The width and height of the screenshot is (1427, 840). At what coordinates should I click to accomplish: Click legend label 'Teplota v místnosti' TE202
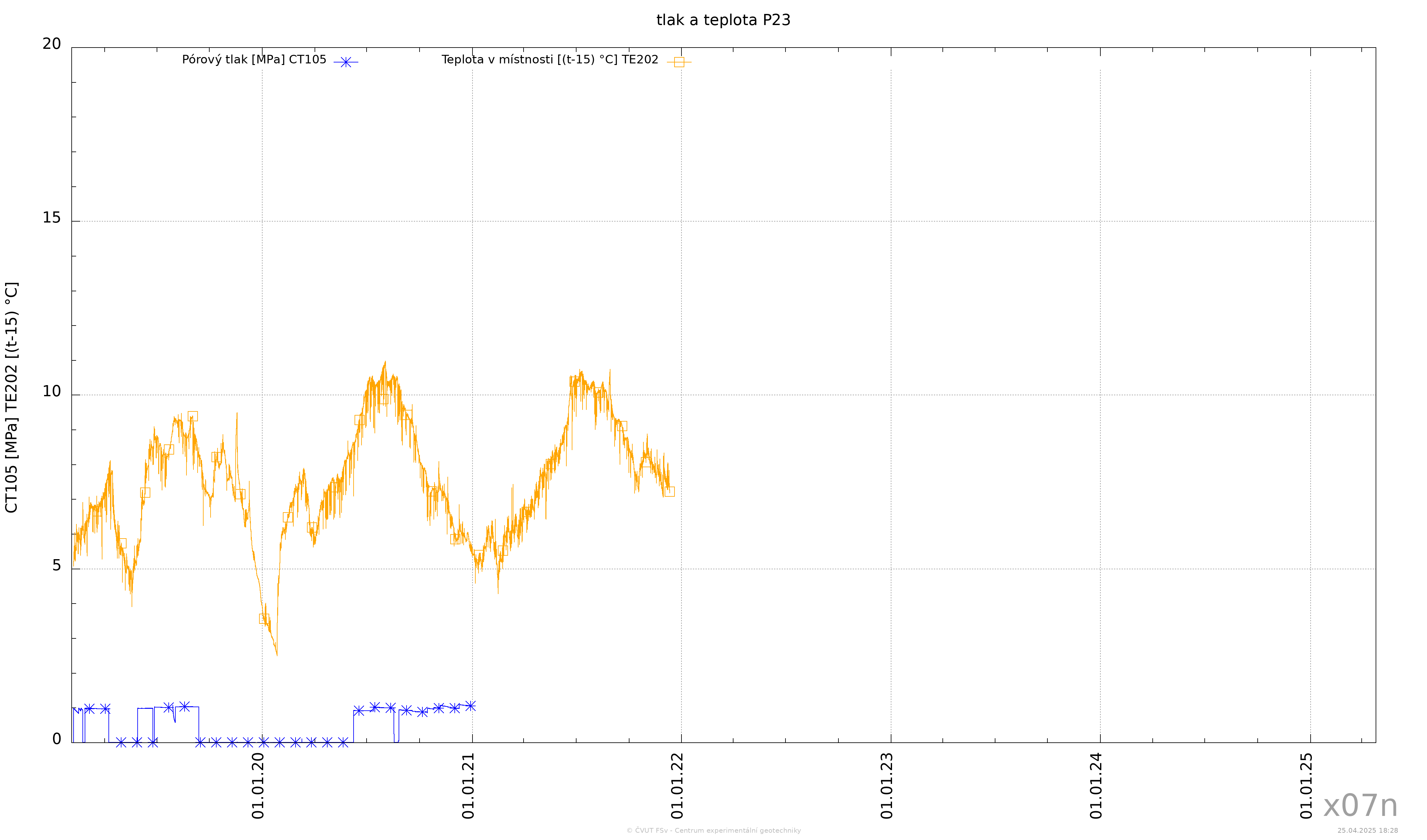[x=550, y=60]
